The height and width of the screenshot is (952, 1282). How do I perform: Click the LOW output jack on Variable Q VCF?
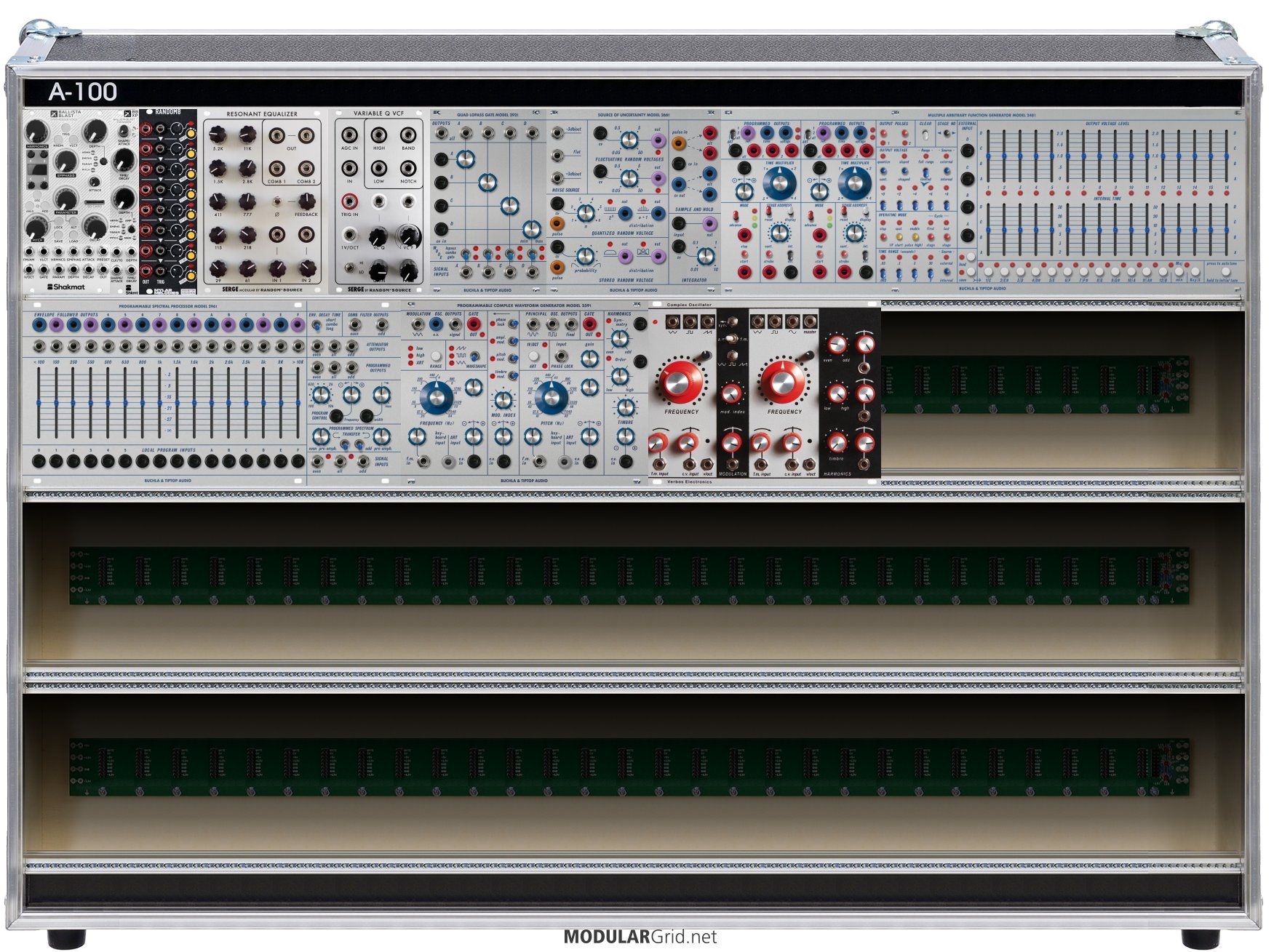click(x=379, y=169)
